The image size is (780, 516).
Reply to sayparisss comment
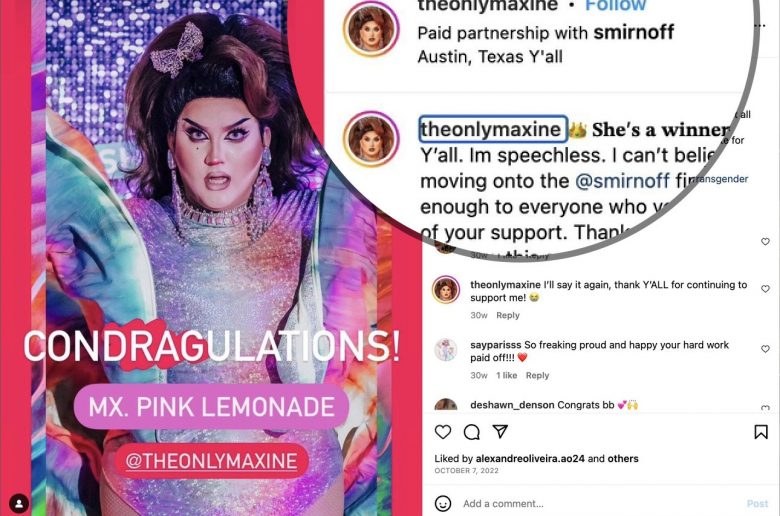pos(537,375)
